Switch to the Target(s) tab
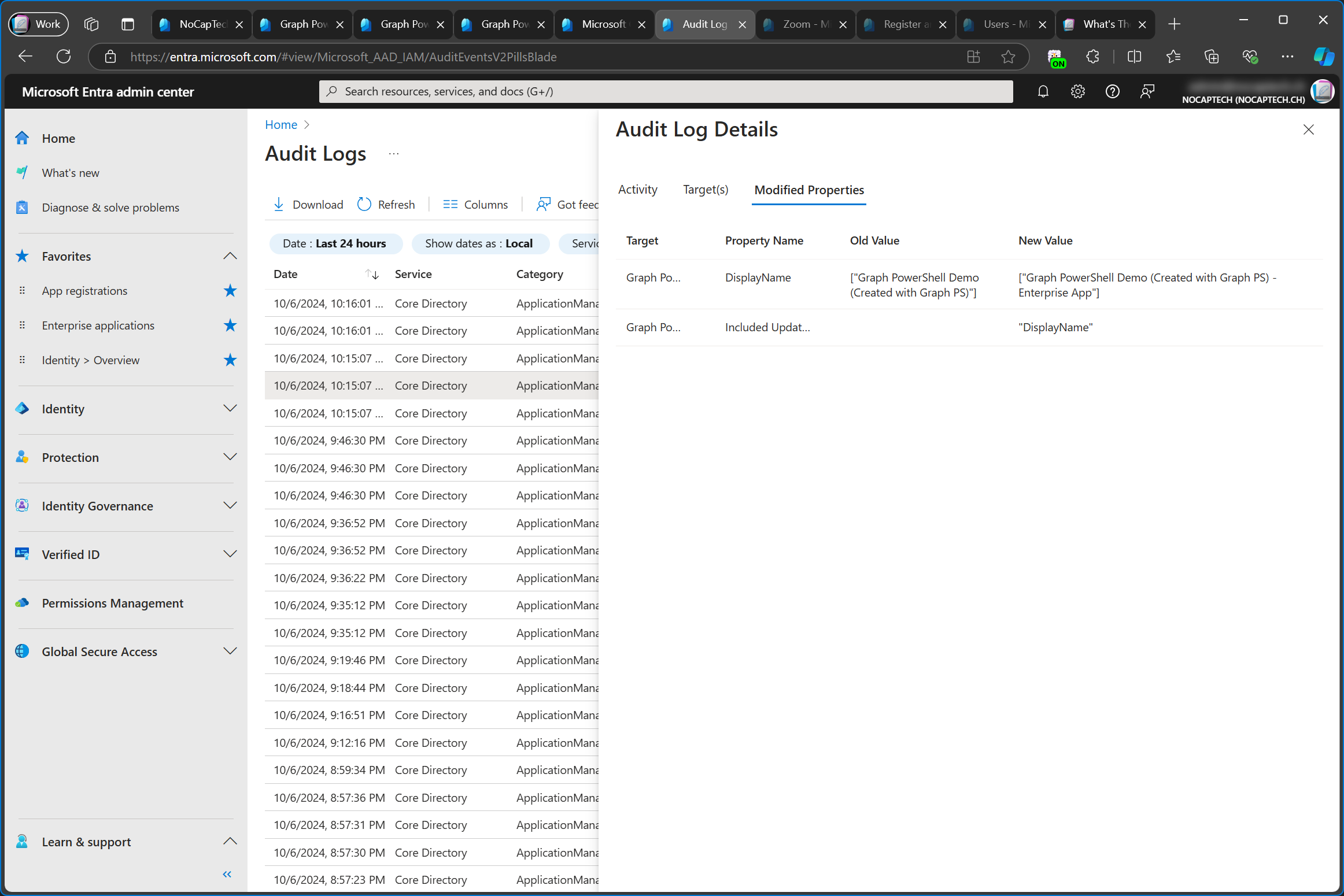 (x=706, y=190)
